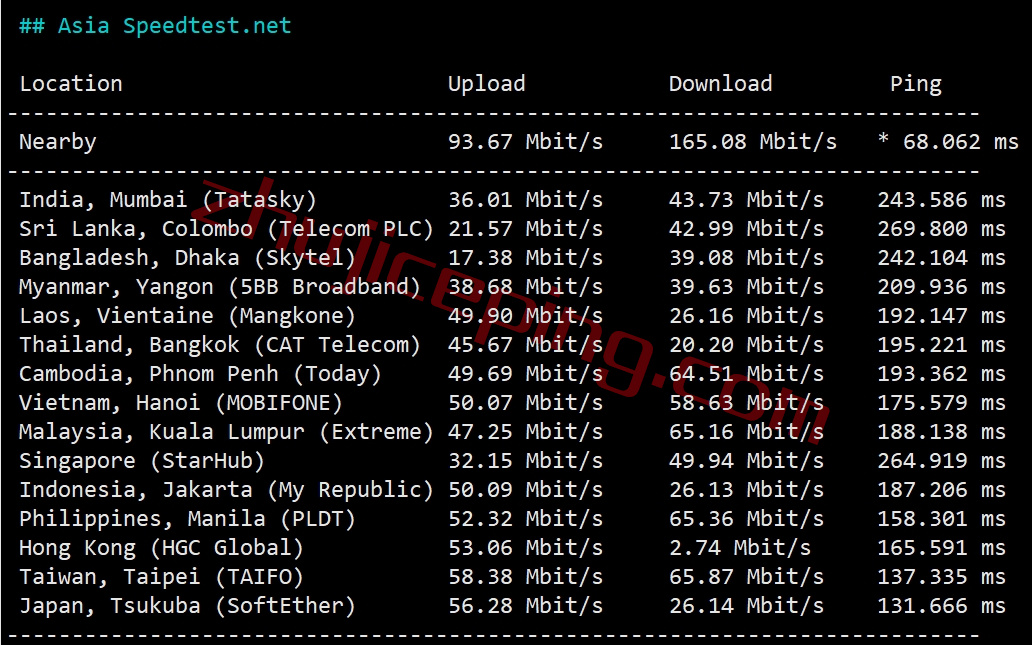Click 'Cambodia, Phnom Penh (Today)' location
The height and width of the screenshot is (645, 1032).
[x=201, y=373]
